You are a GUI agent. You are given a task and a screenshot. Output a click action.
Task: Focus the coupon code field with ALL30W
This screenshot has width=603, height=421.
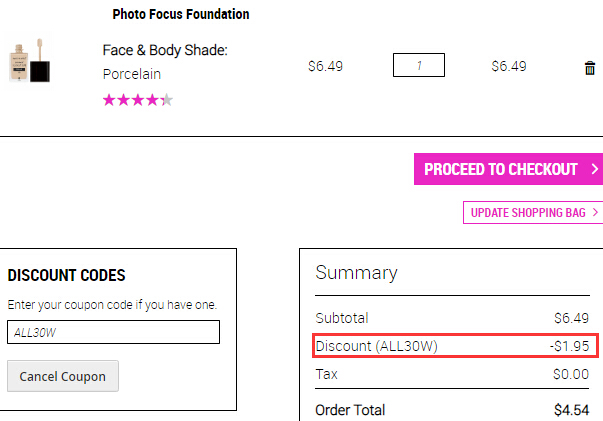point(113,332)
